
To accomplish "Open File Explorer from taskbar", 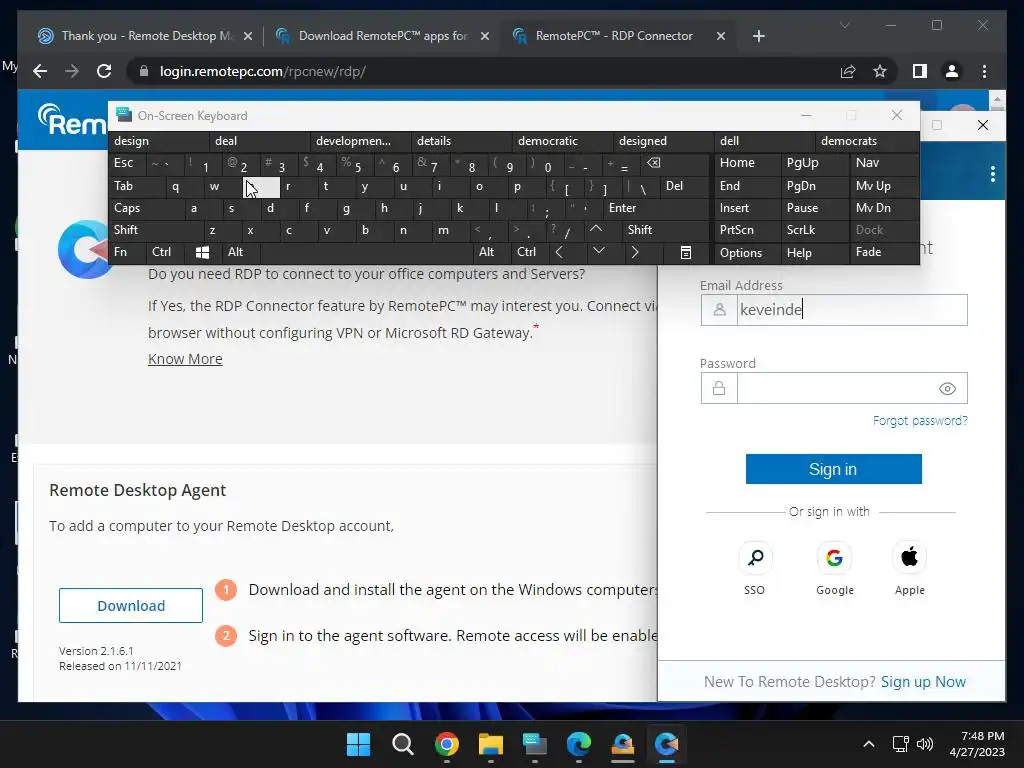I will [490, 744].
